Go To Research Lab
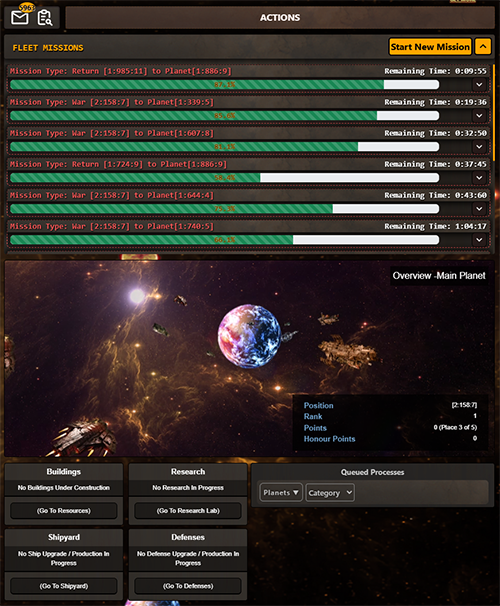Screen dimensions: 500x606 tap(188, 511)
